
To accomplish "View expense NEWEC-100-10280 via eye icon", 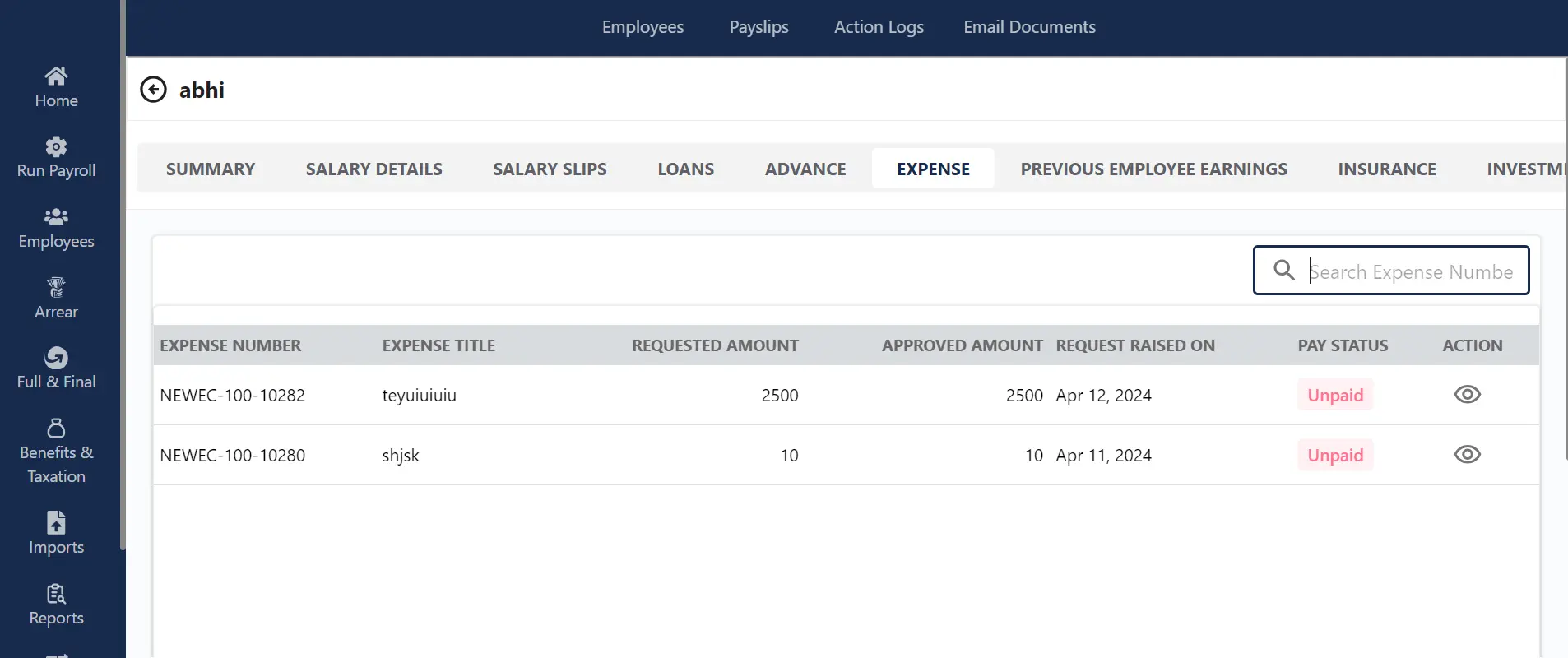I will click(x=1467, y=454).
